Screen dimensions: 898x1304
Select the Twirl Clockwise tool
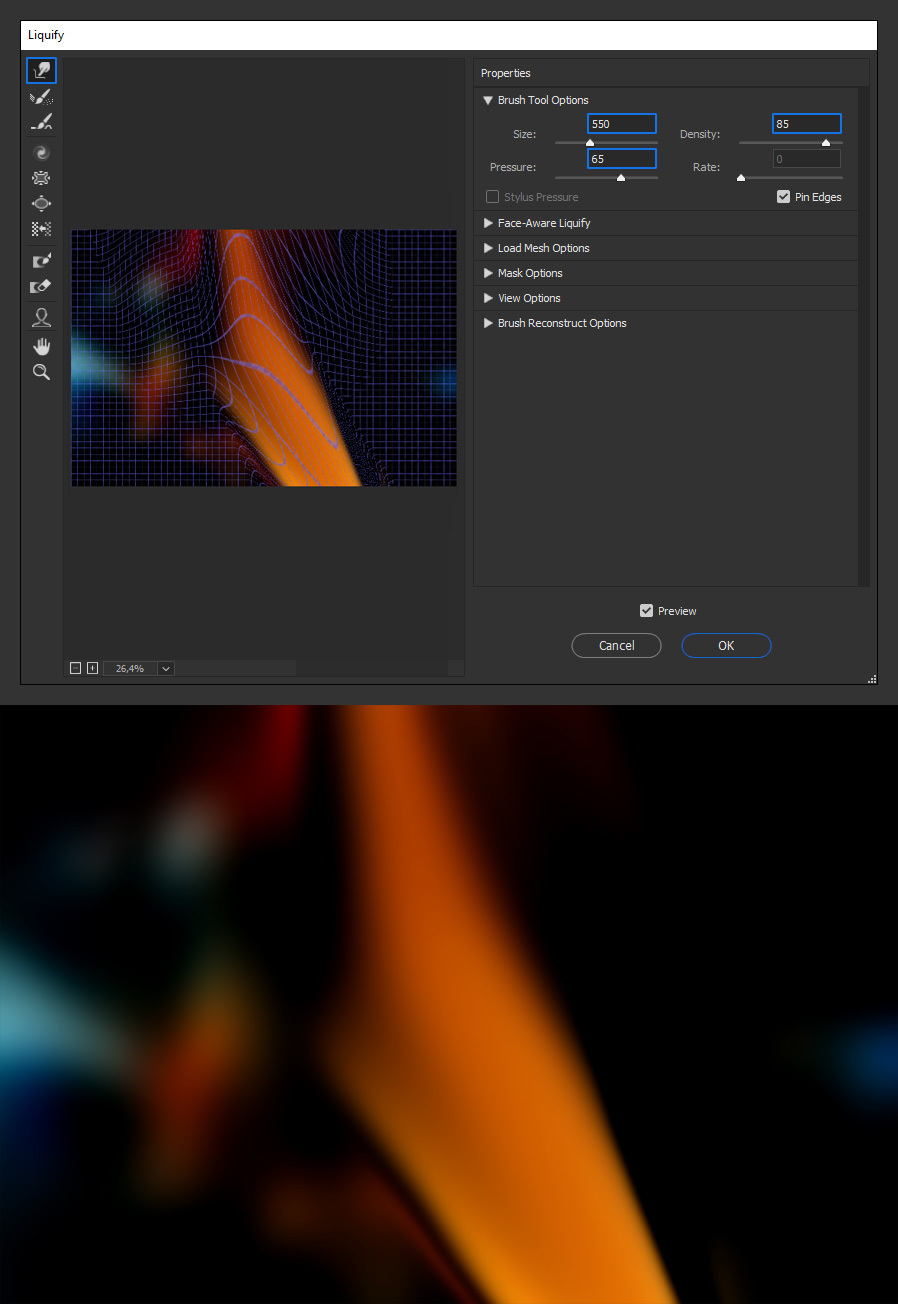click(x=41, y=153)
